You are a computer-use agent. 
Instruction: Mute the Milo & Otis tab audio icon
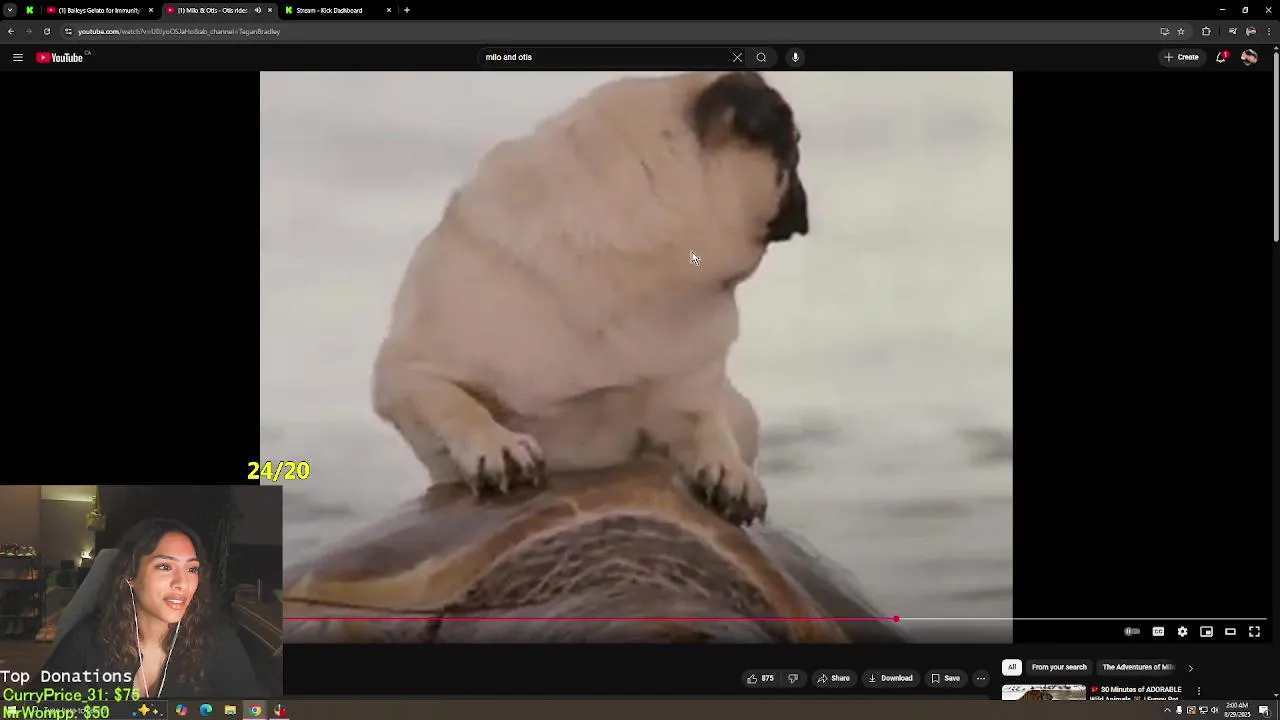tap(257, 10)
